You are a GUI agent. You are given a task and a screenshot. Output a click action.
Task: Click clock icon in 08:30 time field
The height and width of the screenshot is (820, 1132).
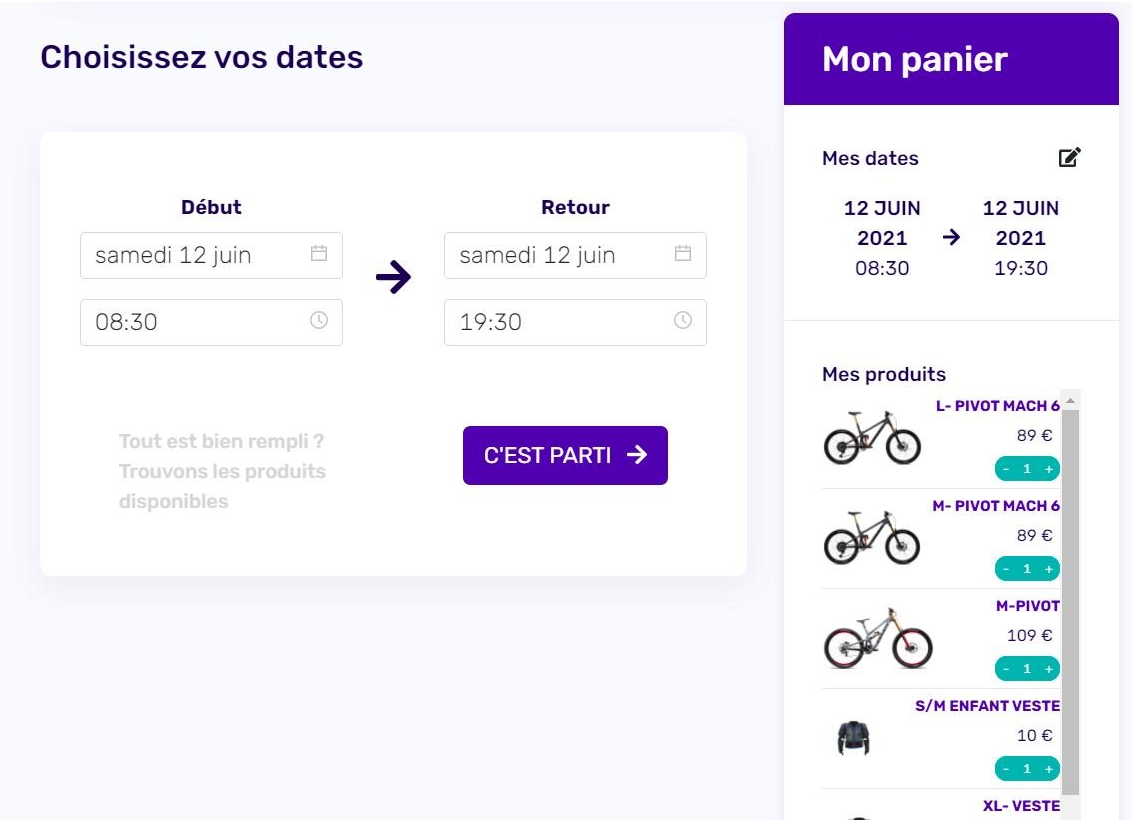(319, 320)
